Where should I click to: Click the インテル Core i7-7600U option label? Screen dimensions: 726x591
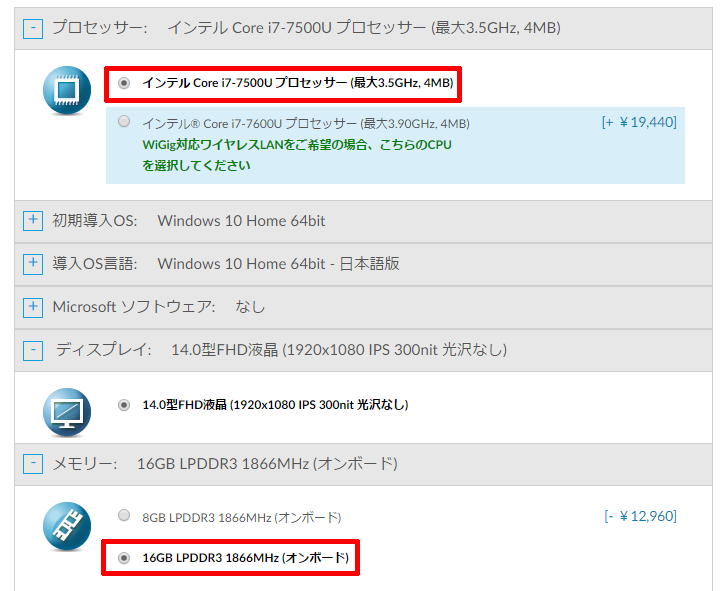(x=306, y=124)
